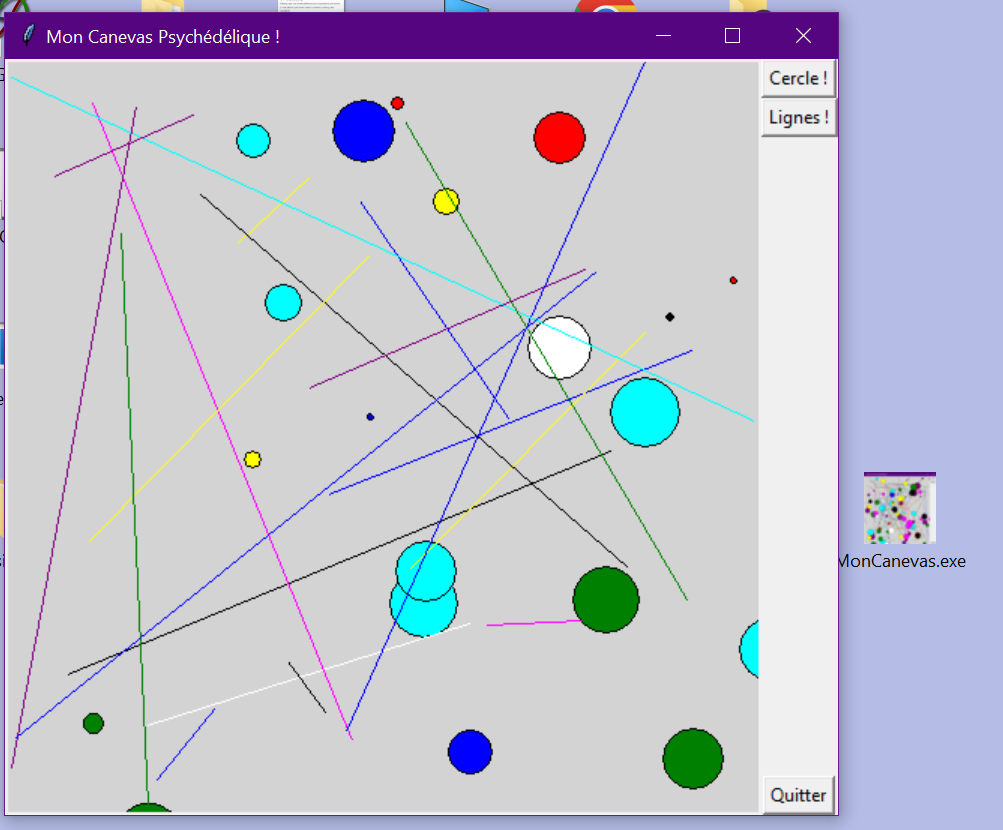1003x830 pixels.
Task: Click the Lignes ! button
Action: click(x=798, y=118)
